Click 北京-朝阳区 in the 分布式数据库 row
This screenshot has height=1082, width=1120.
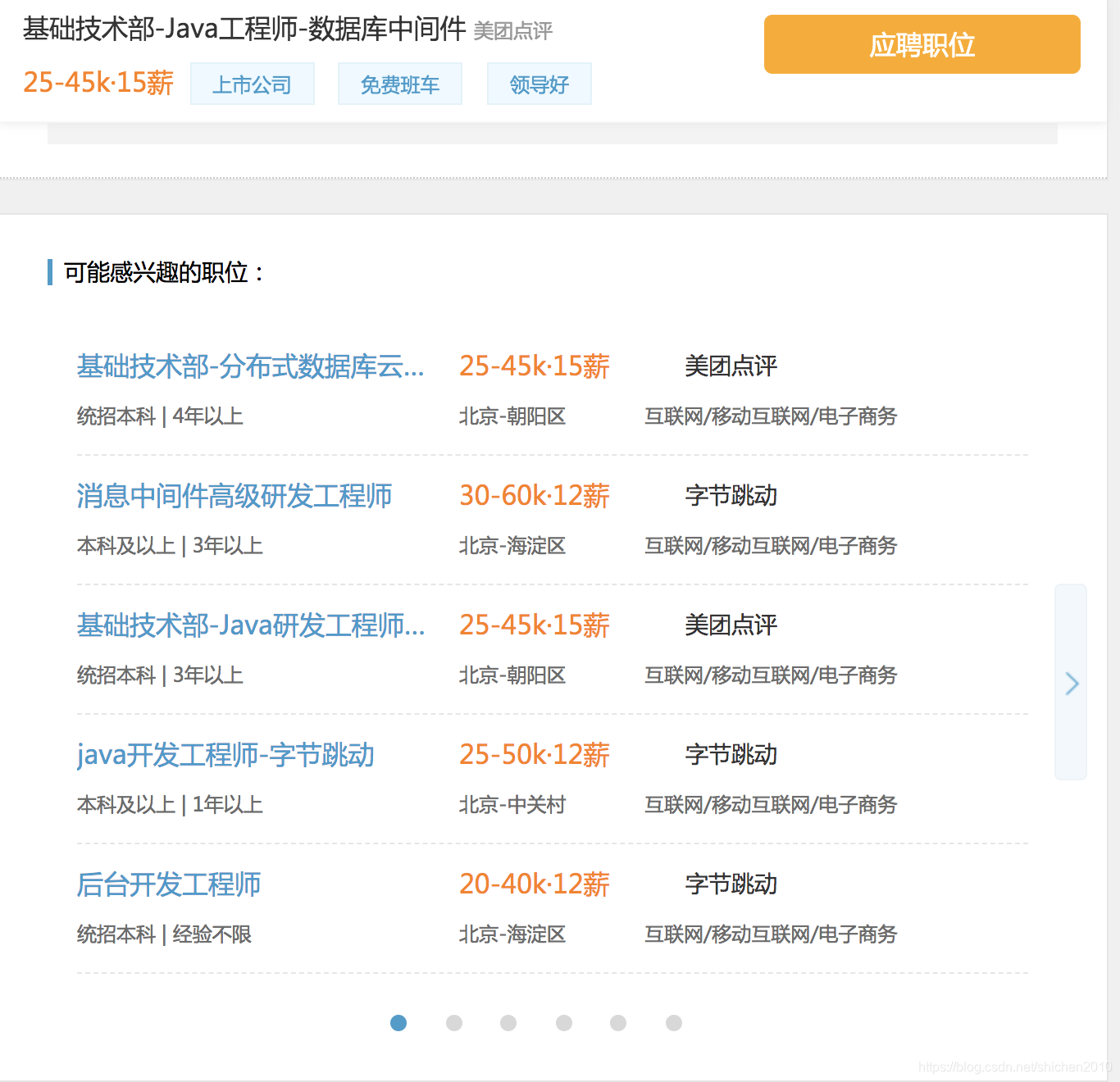coord(512,416)
